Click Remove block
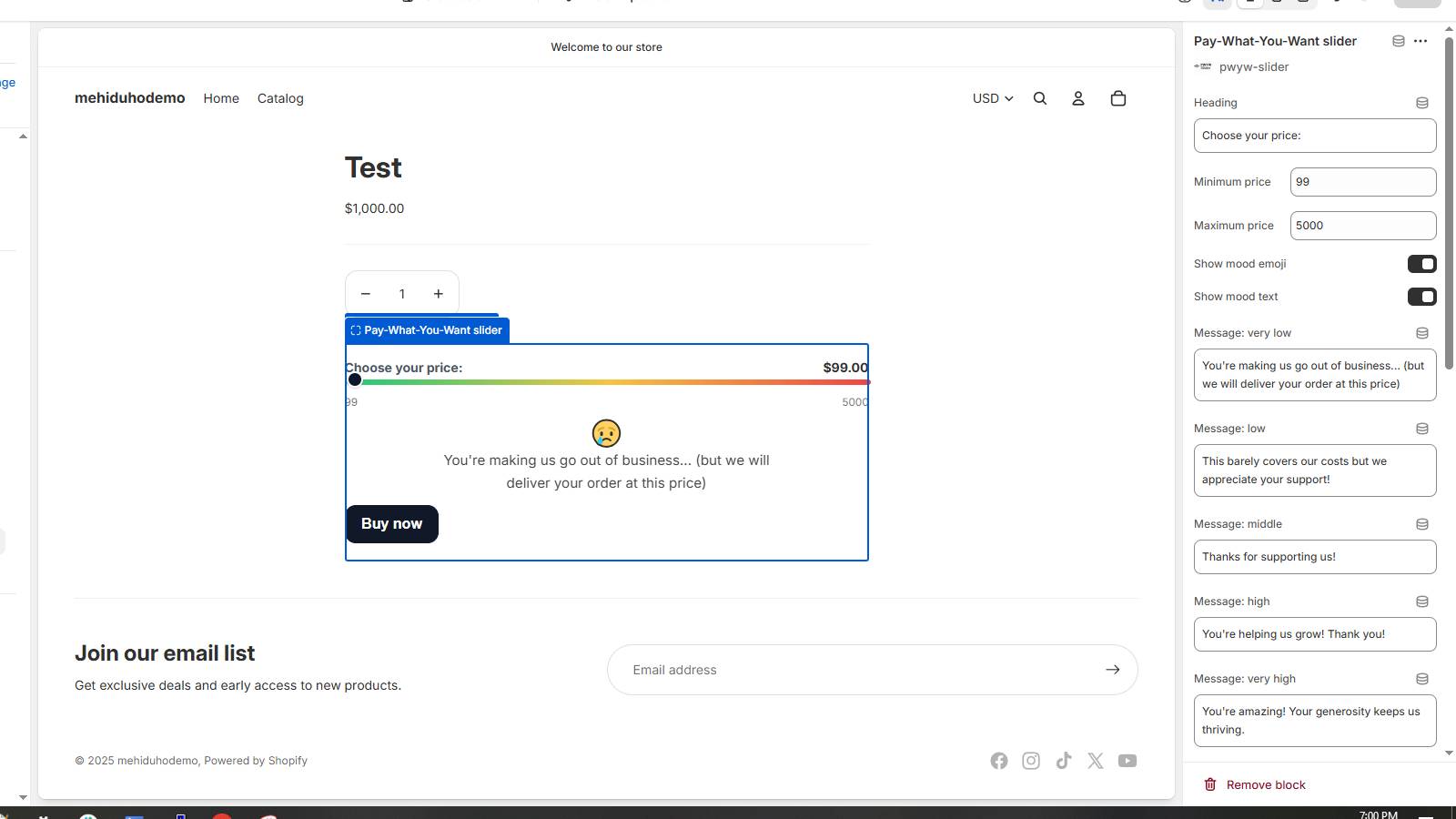 coord(1255,784)
